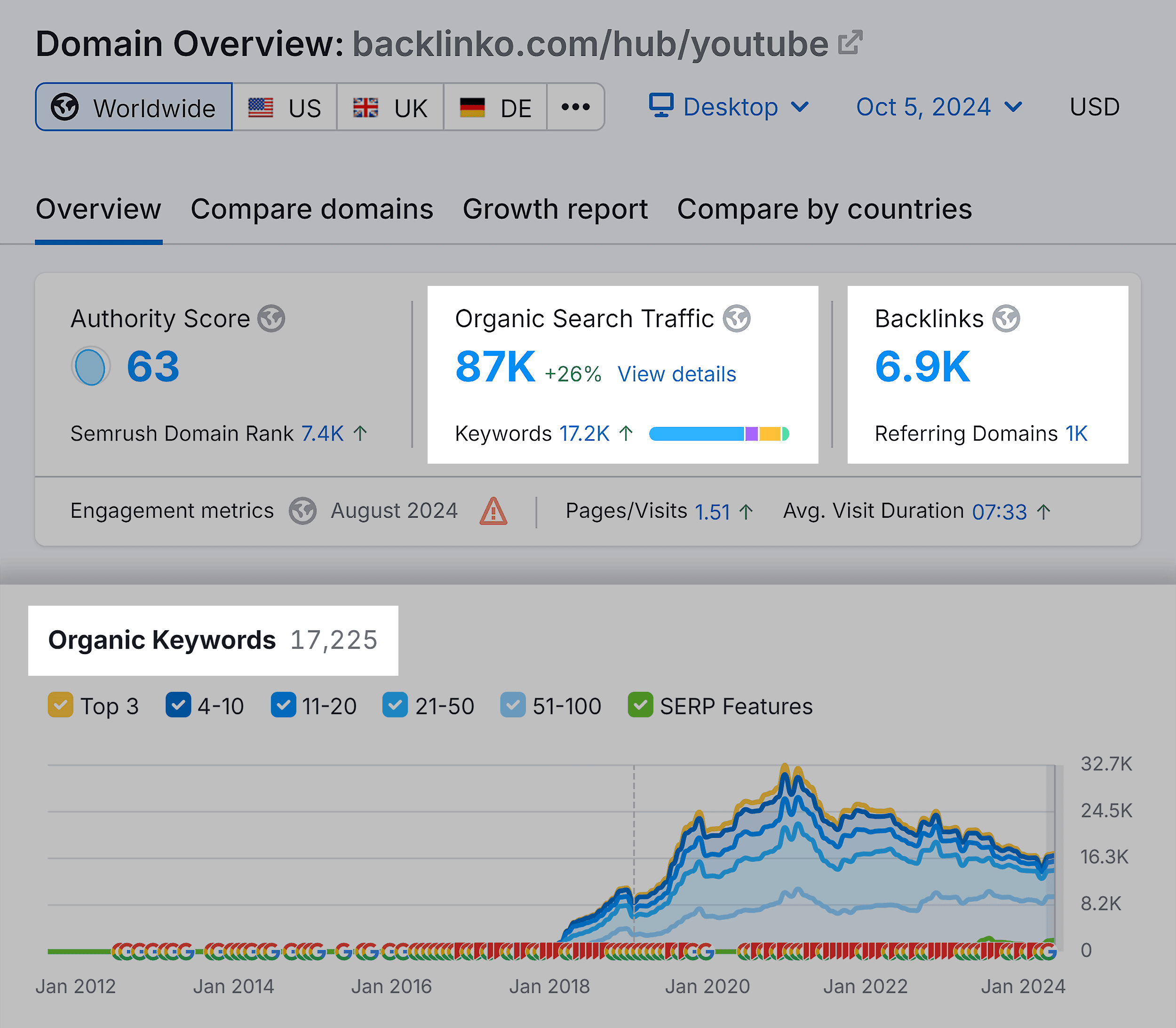Click globe icon beside Authority Score
Screen dimensions: 1176x1028
(271, 318)
